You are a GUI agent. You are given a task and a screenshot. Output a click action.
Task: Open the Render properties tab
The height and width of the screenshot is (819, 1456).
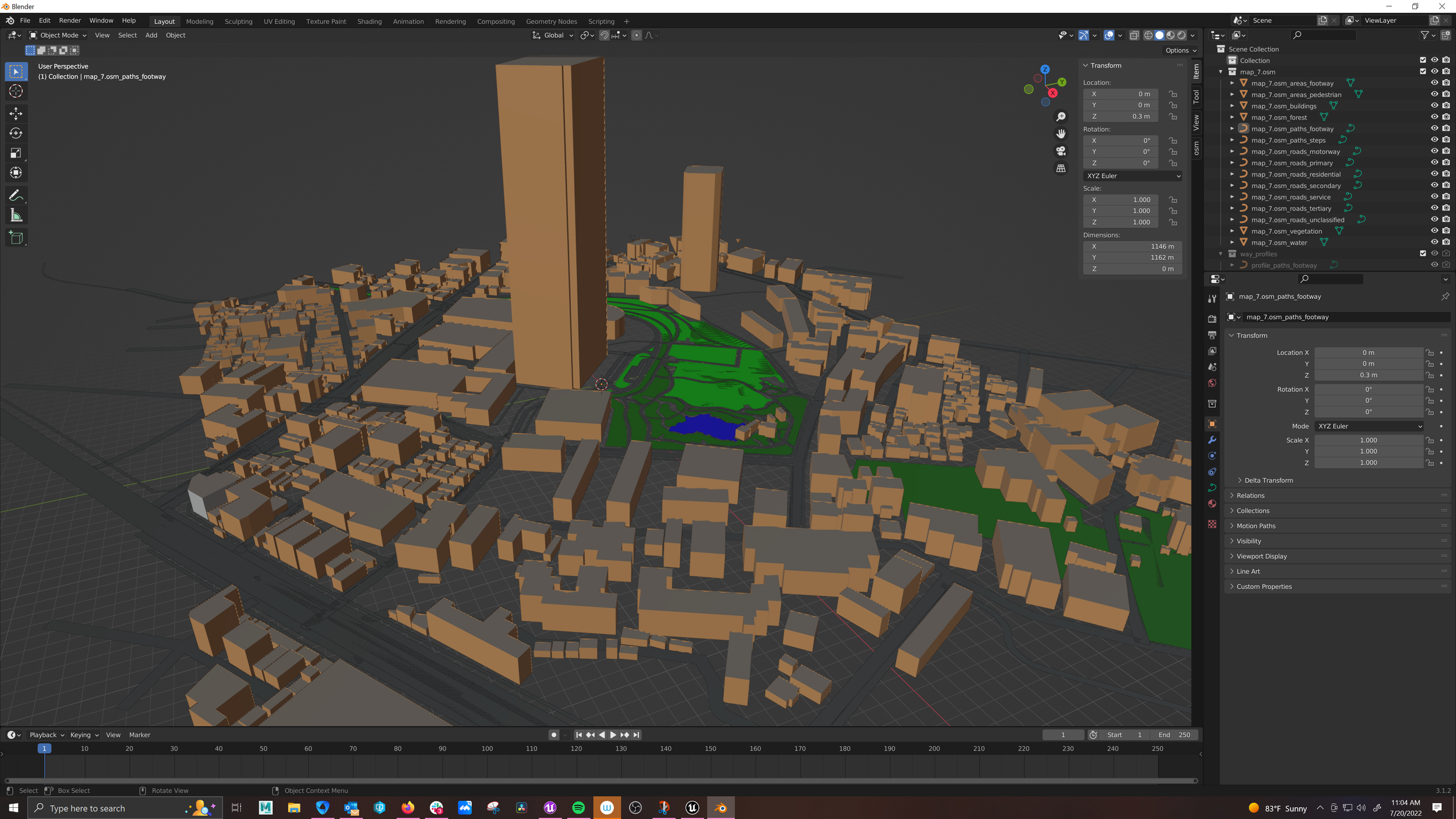[x=1212, y=319]
